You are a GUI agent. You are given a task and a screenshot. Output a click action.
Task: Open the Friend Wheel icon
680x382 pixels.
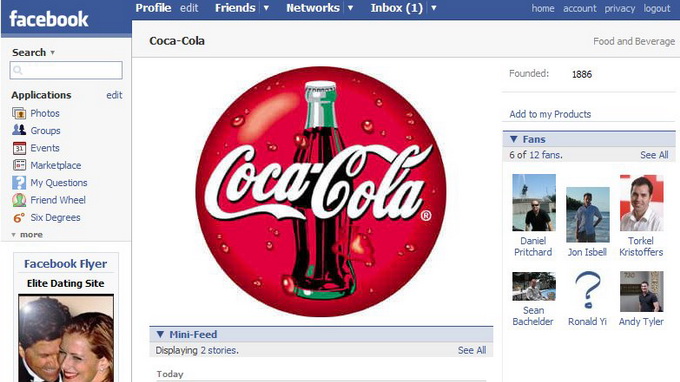tap(19, 200)
